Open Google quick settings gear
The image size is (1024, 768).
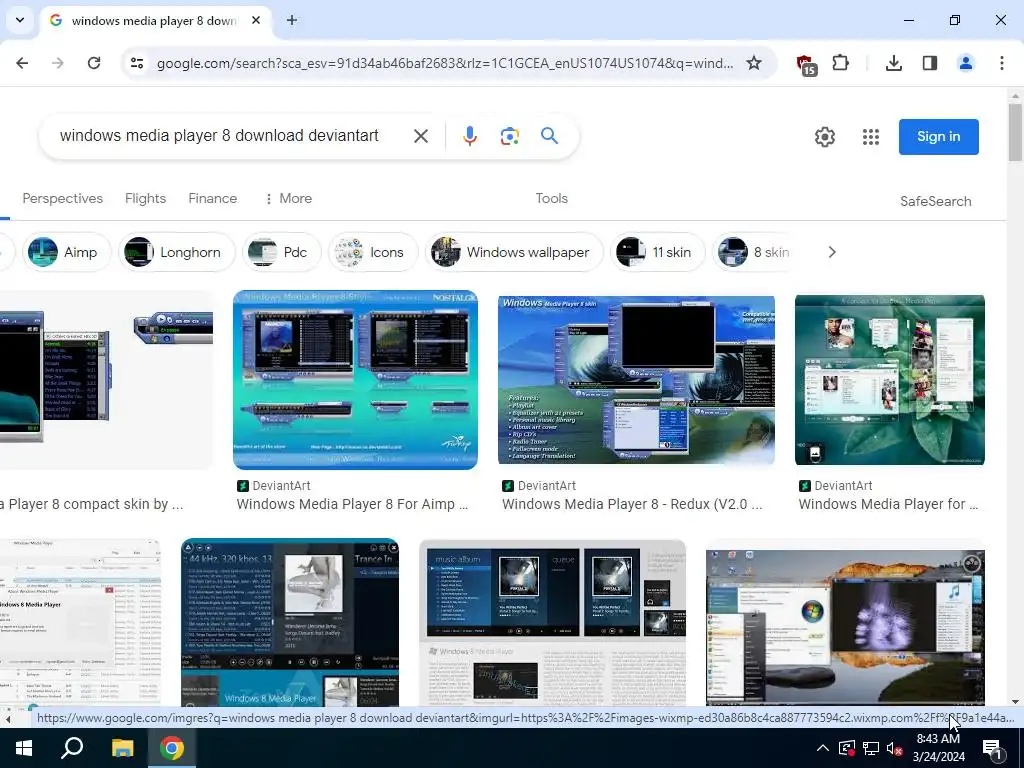[x=825, y=136]
